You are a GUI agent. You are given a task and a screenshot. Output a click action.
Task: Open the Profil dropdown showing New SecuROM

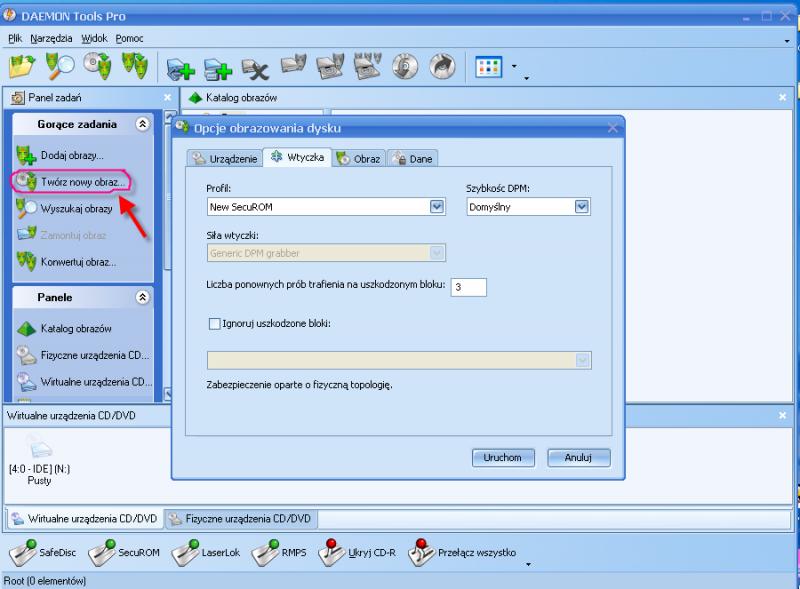pos(437,207)
